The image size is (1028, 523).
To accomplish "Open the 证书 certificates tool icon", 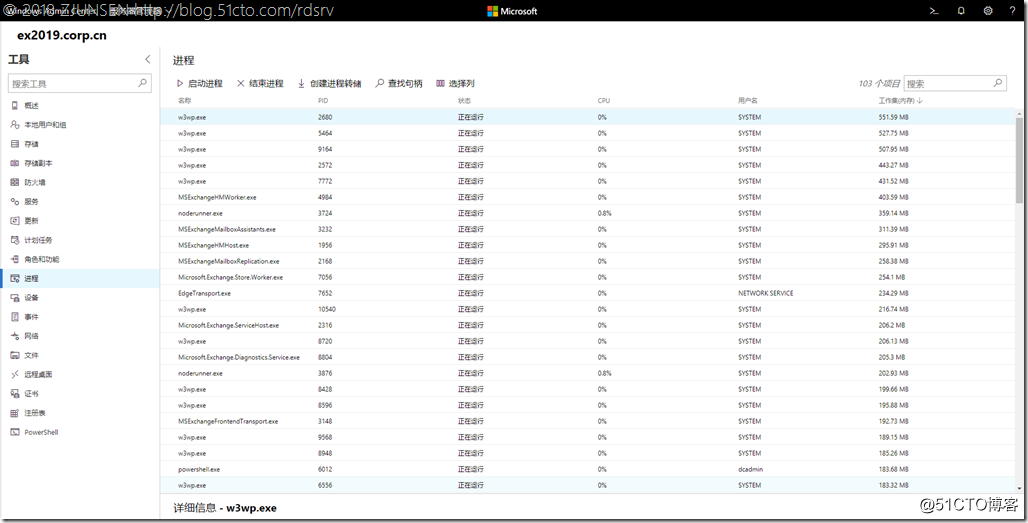I will [x=14, y=394].
